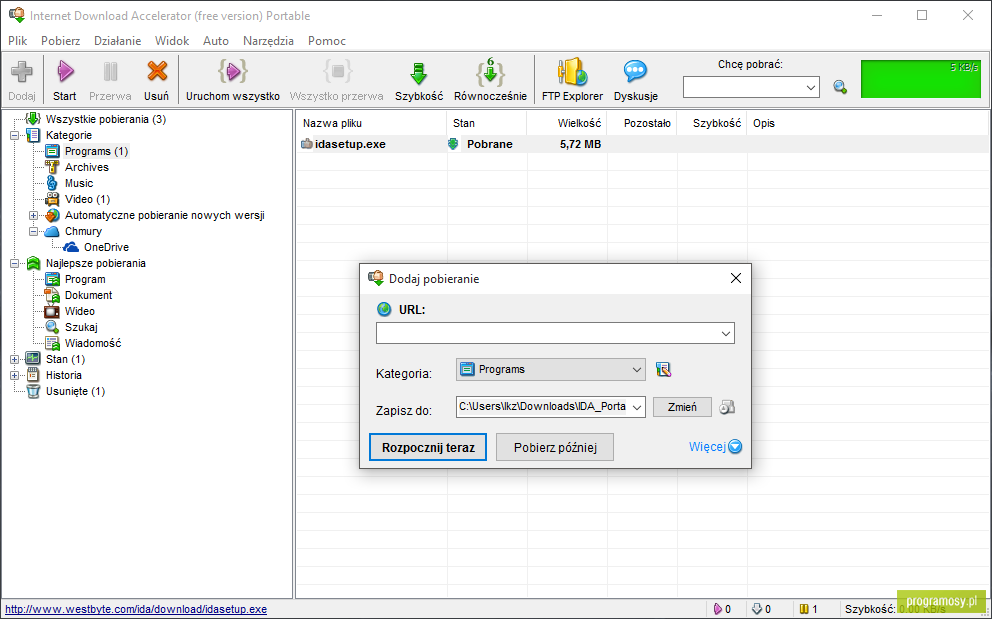992x619 pixels.
Task: Click the Pobierz później button
Action: click(x=555, y=447)
